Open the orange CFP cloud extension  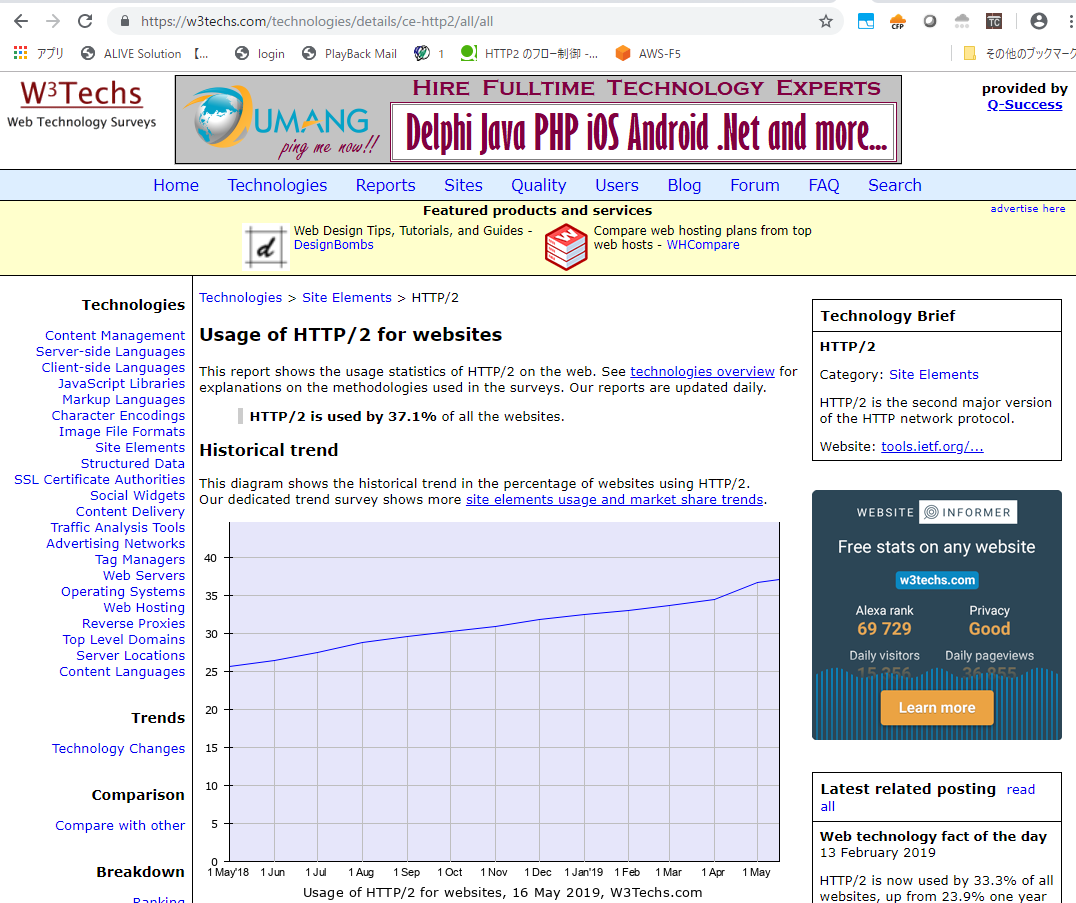click(898, 21)
